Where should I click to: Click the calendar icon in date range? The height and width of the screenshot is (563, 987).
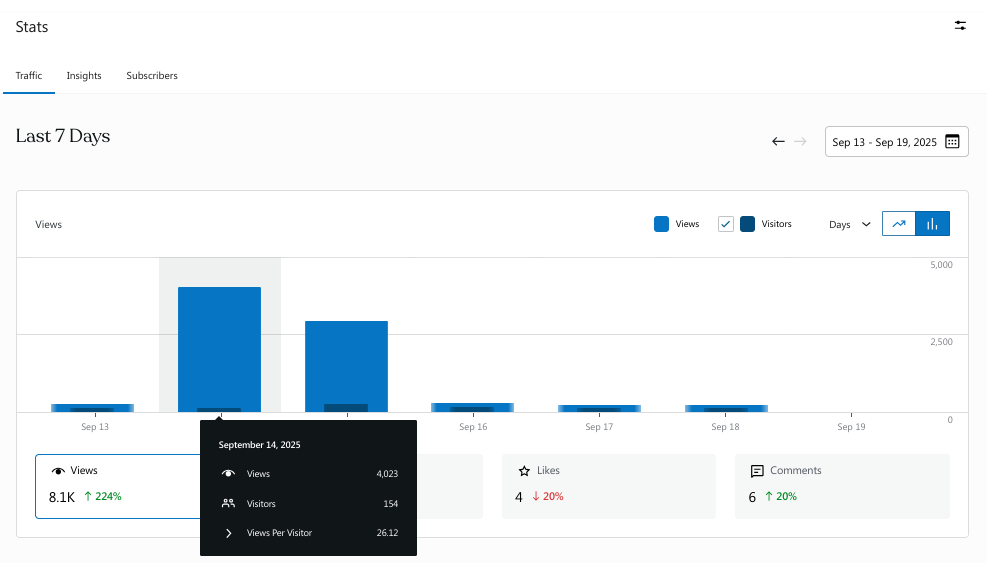point(952,142)
